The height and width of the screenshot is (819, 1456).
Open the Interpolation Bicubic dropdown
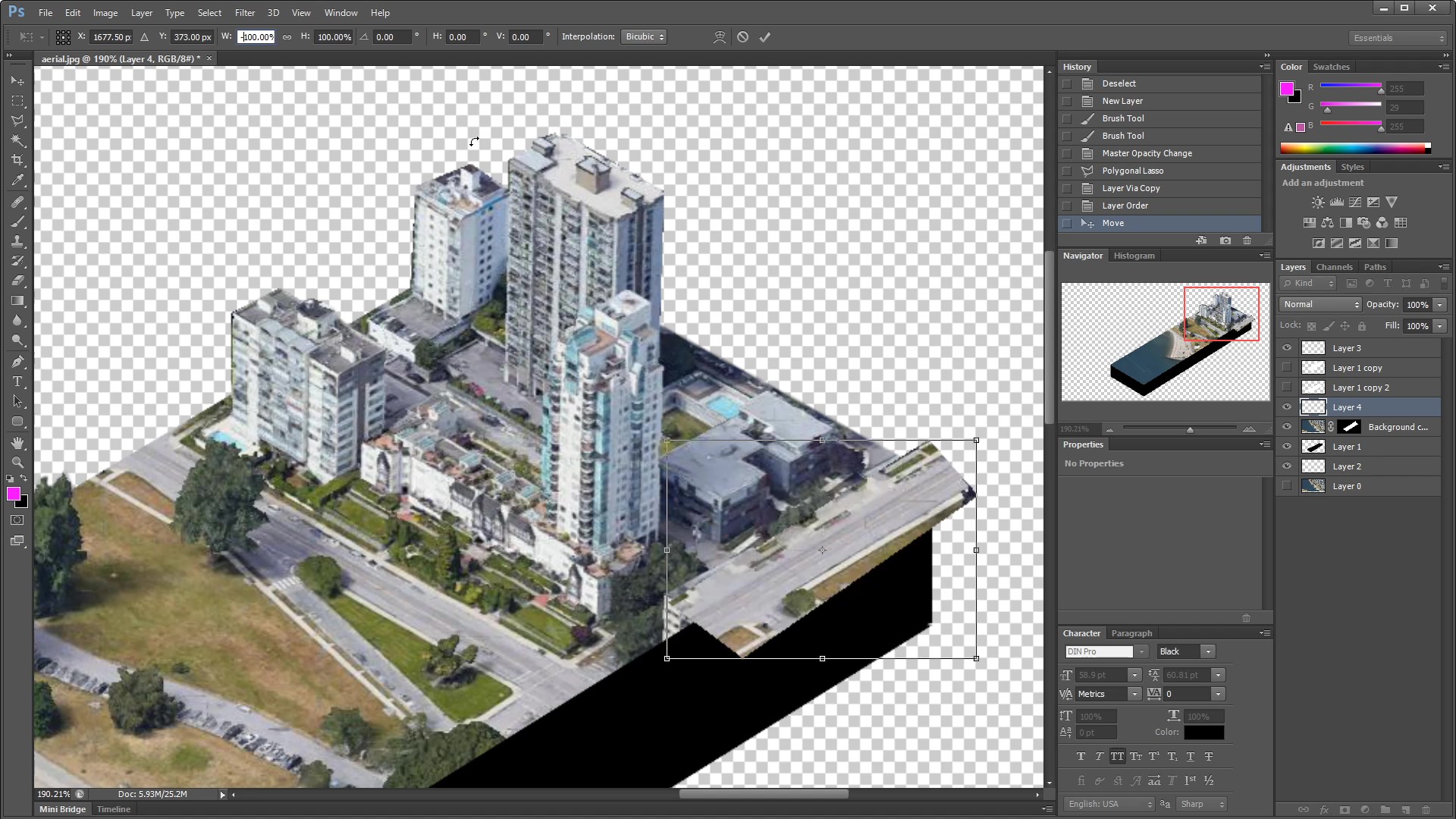(643, 36)
